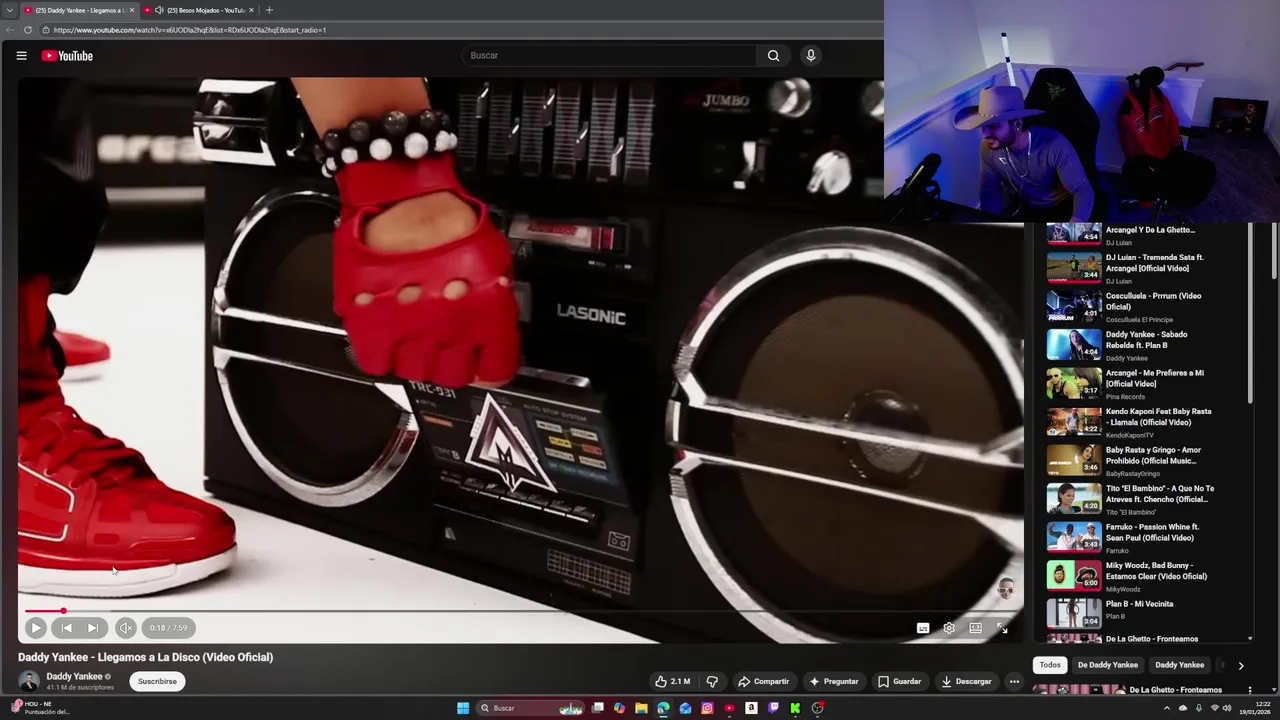Show more filter chips with arrow

point(1241,665)
